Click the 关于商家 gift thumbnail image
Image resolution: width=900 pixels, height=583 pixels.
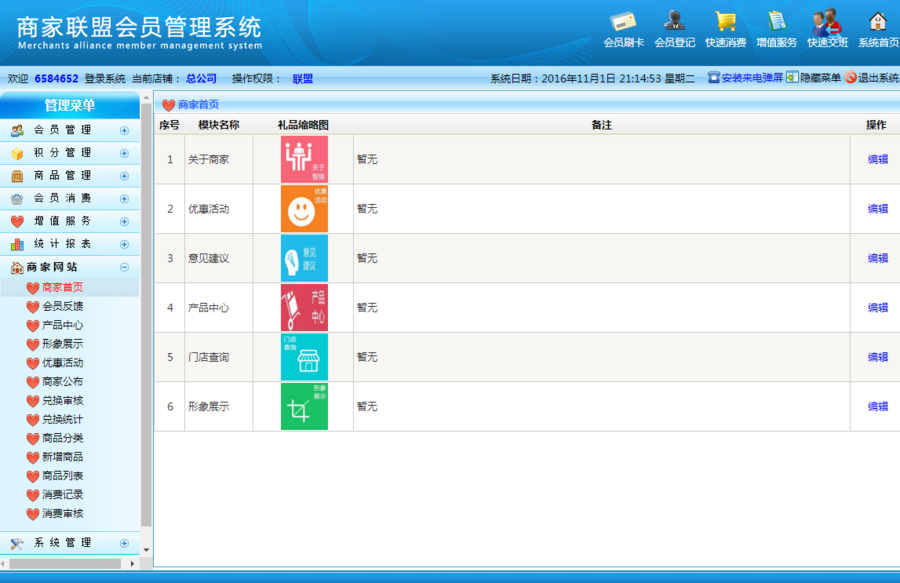303,159
